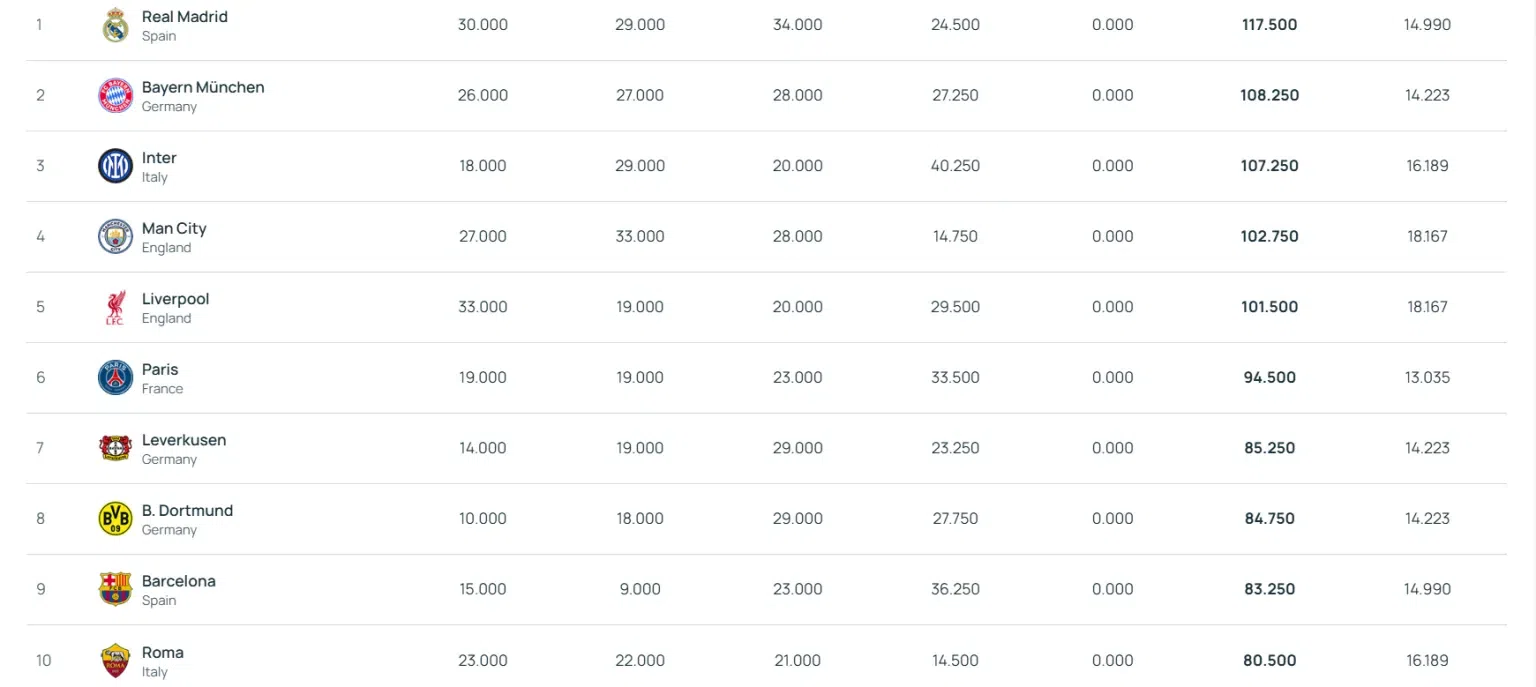Screen dimensions: 1536x687
Task: Click the Liverpool club crest
Action: [115, 307]
